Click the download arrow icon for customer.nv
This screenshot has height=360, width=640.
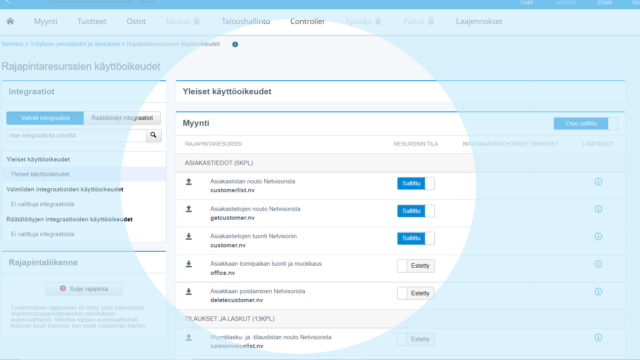pyautogui.click(x=189, y=236)
